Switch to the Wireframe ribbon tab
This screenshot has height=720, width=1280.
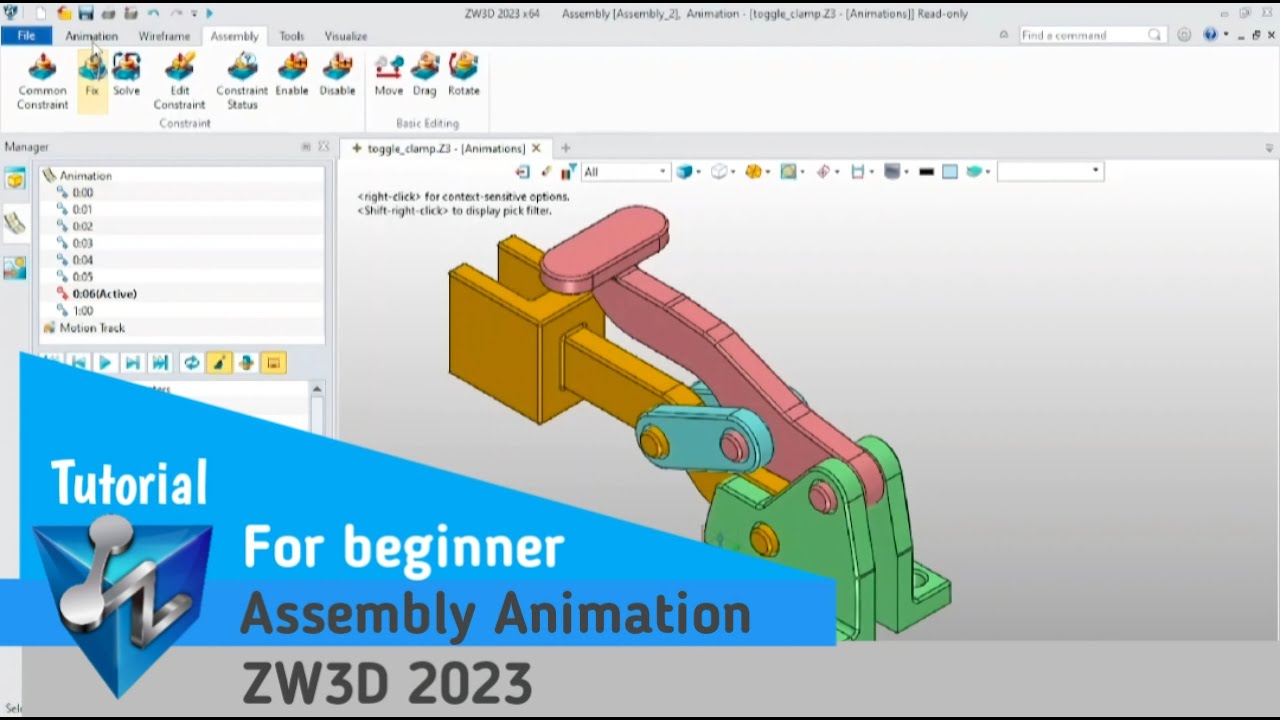pyautogui.click(x=164, y=36)
